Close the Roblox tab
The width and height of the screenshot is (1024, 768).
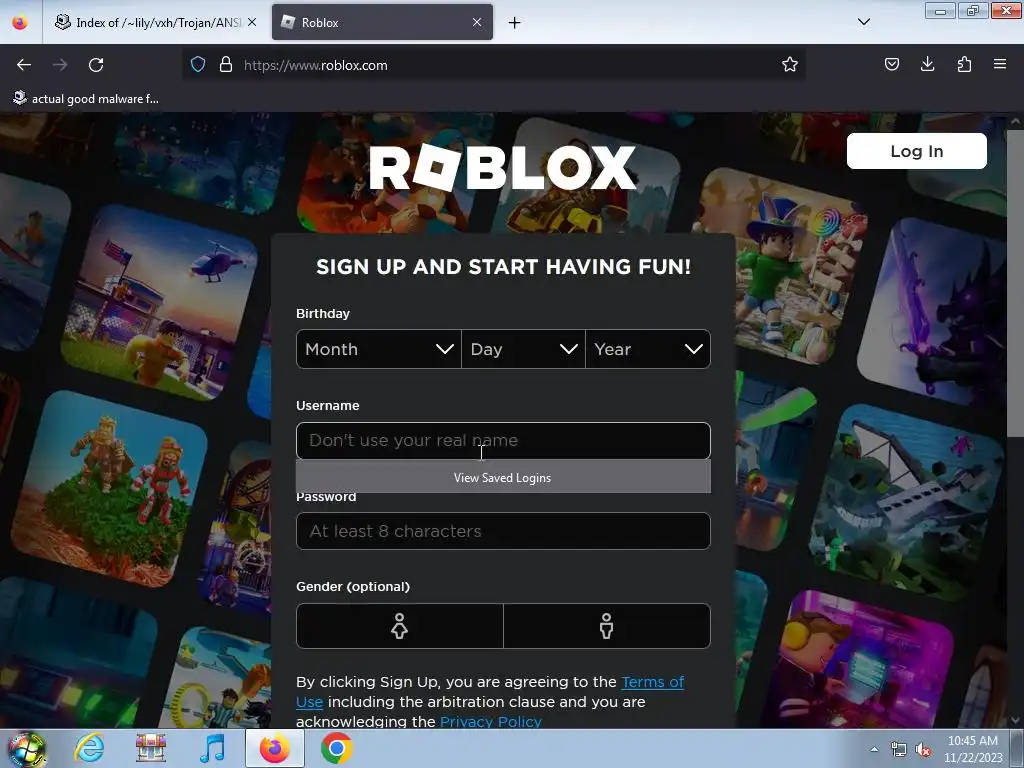[x=477, y=22]
